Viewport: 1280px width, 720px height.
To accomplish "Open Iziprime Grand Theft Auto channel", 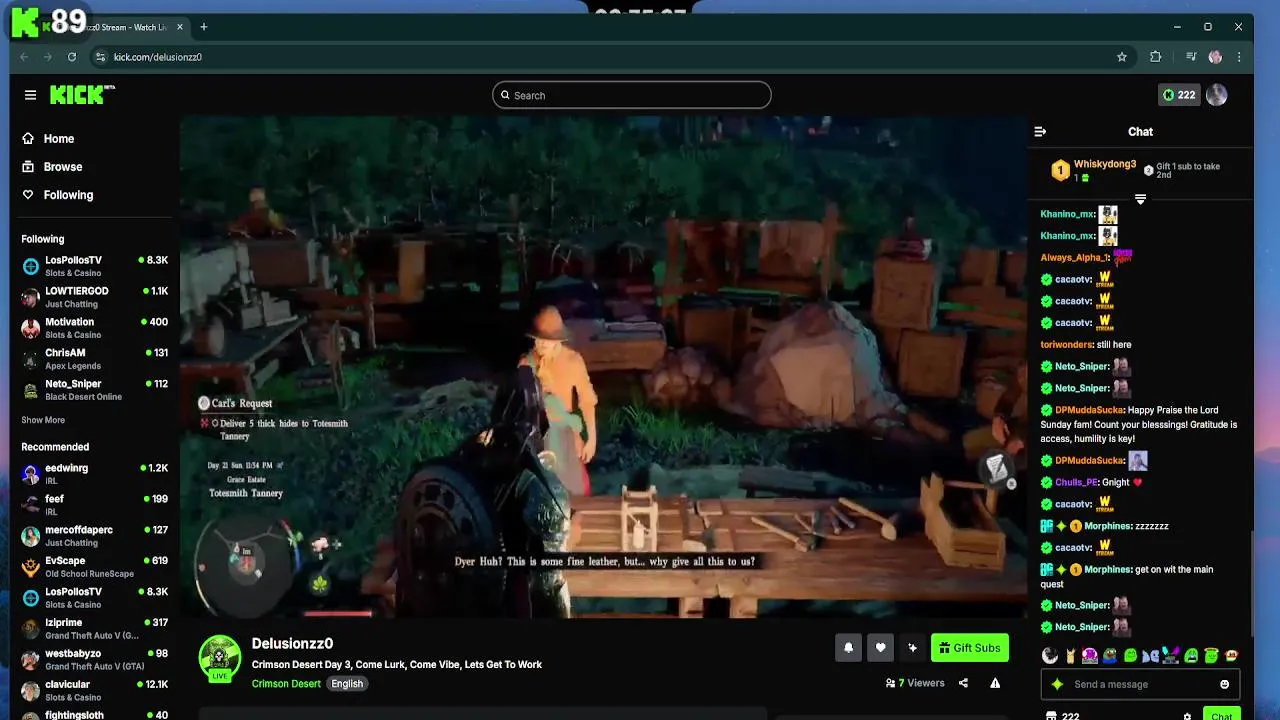I will [95, 629].
